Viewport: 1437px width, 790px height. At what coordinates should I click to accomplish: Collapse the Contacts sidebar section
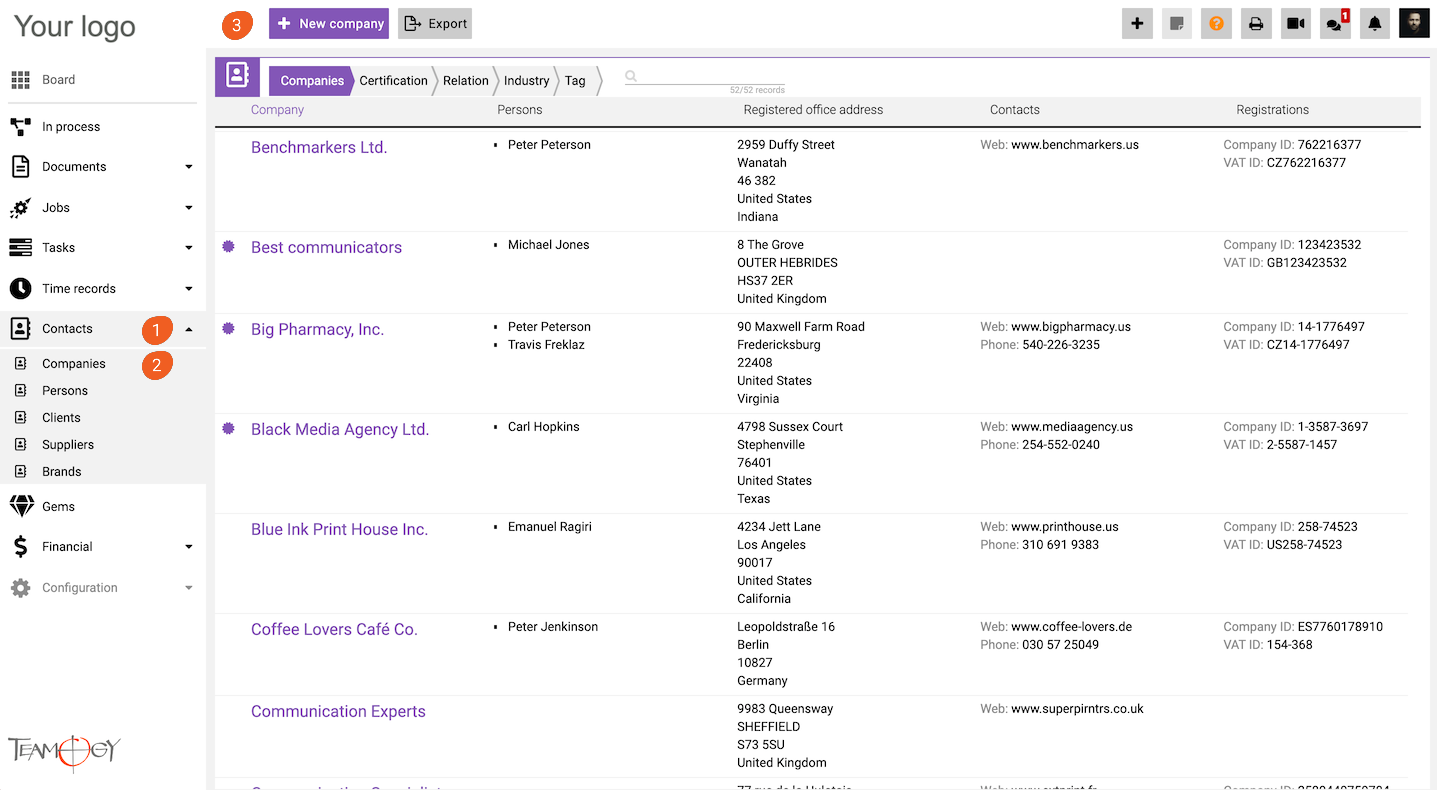pos(189,329)
